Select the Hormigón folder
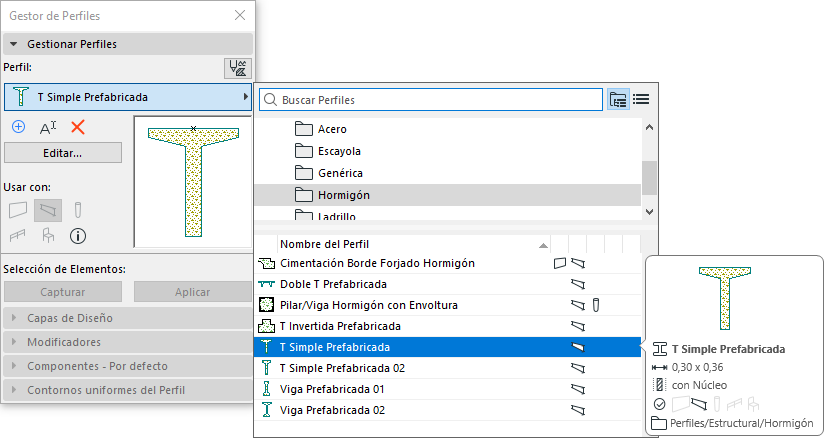The image size is (827, 440). pyautogui.click(x=447, y=195)
